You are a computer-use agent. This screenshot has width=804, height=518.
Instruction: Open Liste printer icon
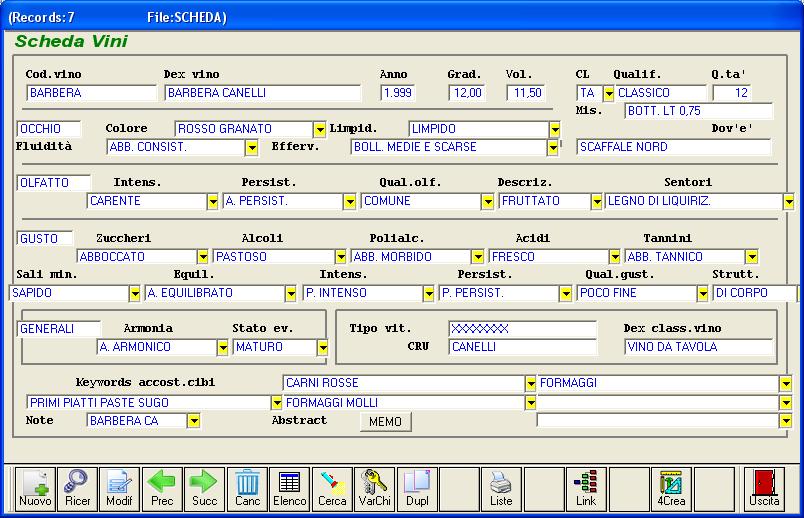[x=501, y=489]
